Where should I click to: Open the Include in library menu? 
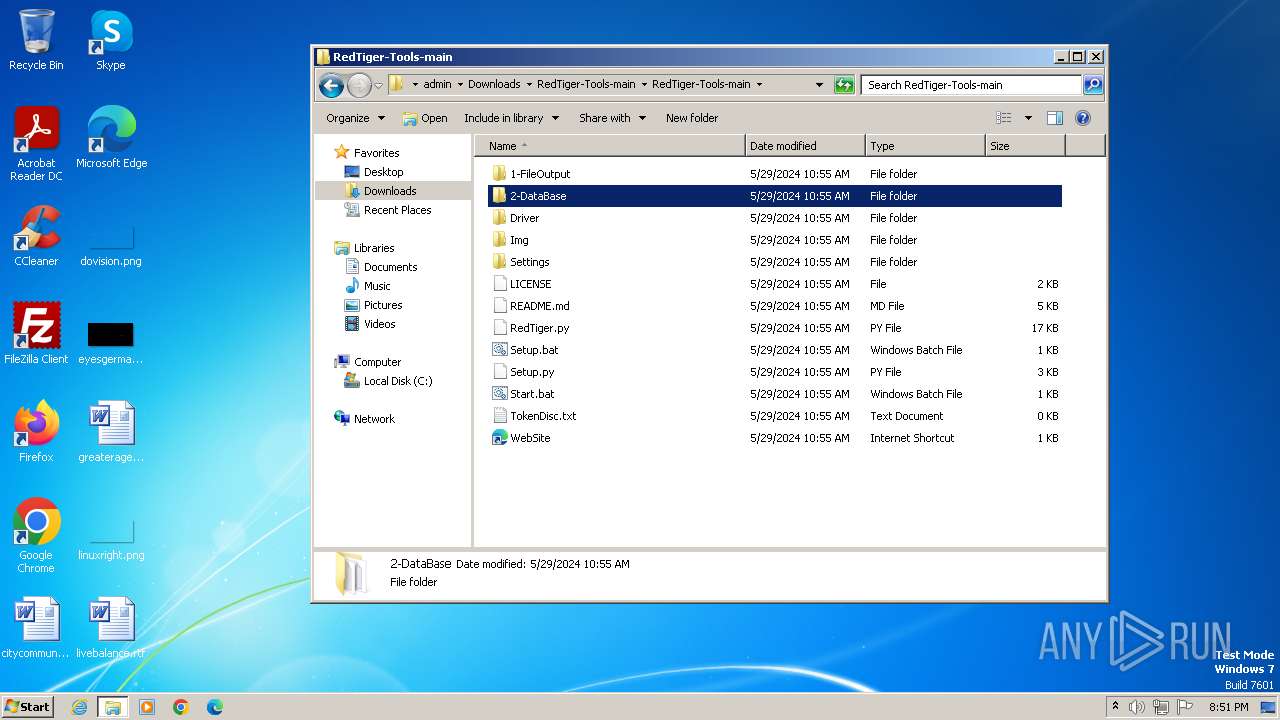click(510, 118)
